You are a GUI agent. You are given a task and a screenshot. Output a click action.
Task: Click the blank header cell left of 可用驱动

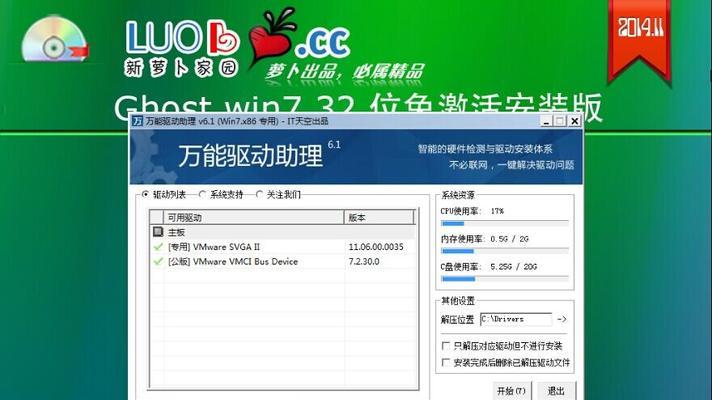[157, 217]
